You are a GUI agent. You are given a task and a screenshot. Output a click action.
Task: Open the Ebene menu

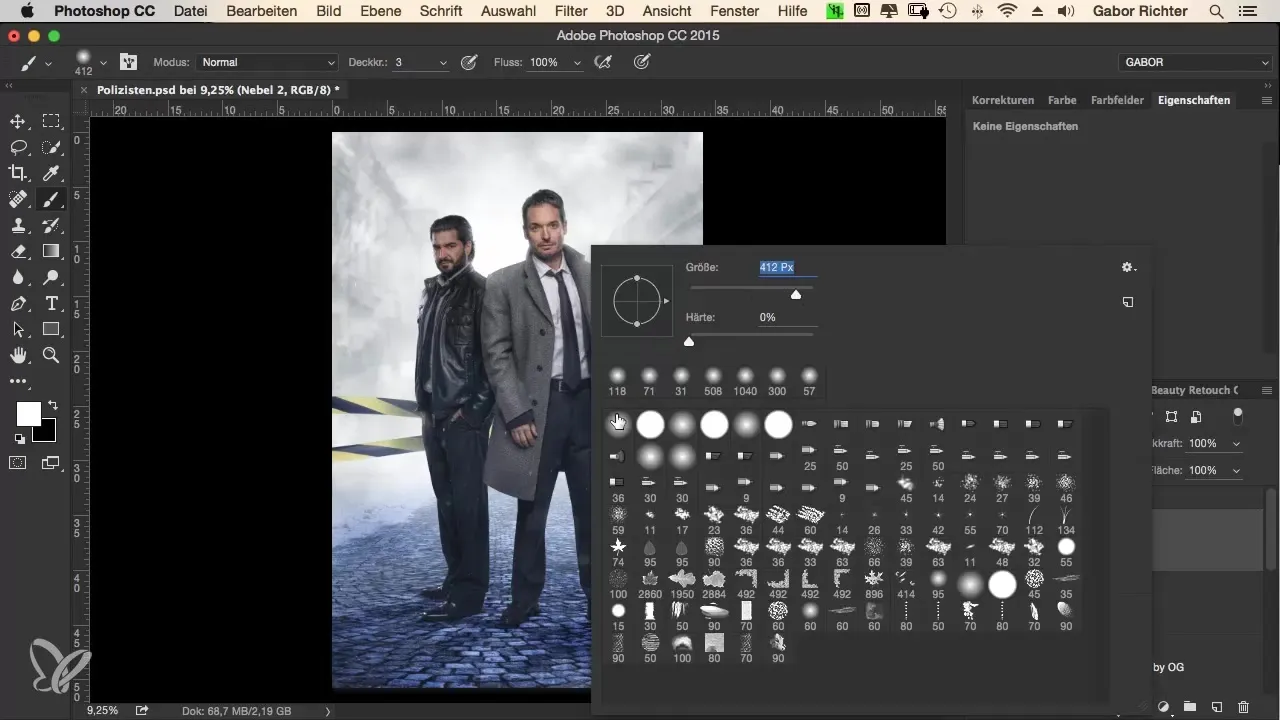tap(381, 11)
